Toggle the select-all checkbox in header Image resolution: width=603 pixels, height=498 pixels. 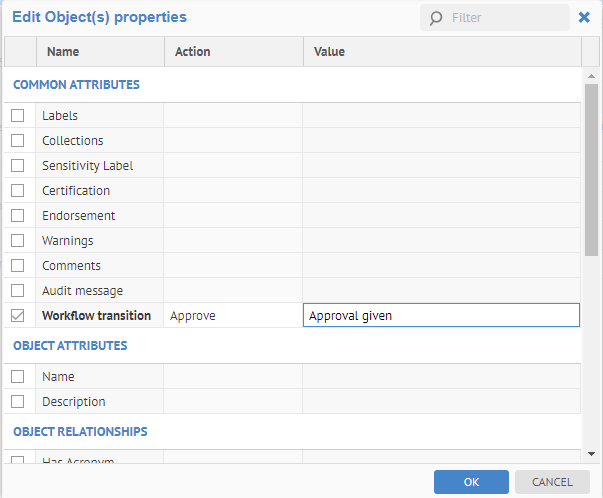point(18,52)
